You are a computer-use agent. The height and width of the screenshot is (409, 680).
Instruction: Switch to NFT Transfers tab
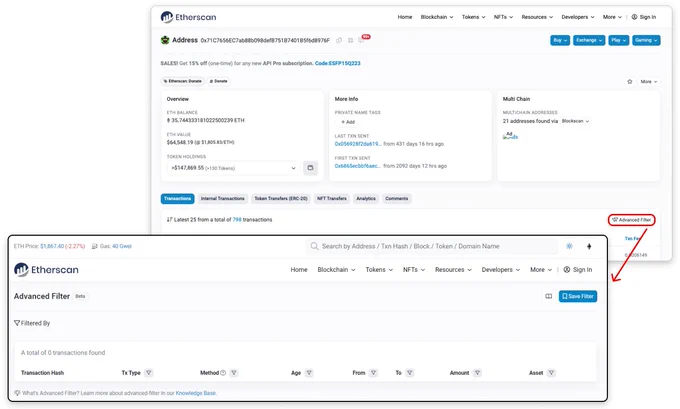(332, 199)
